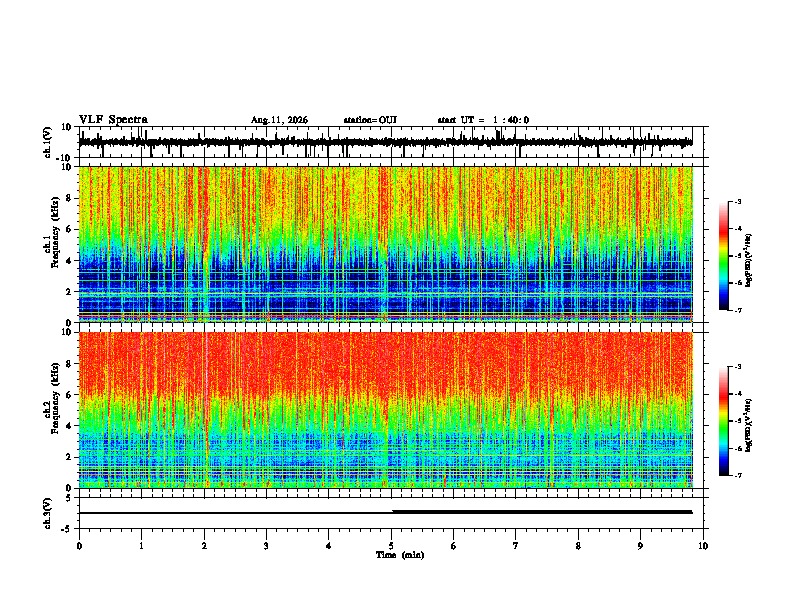Click the '6' kHz tick on ch.1 frequency axis
The image size is (792, 612).
[69, 230]
